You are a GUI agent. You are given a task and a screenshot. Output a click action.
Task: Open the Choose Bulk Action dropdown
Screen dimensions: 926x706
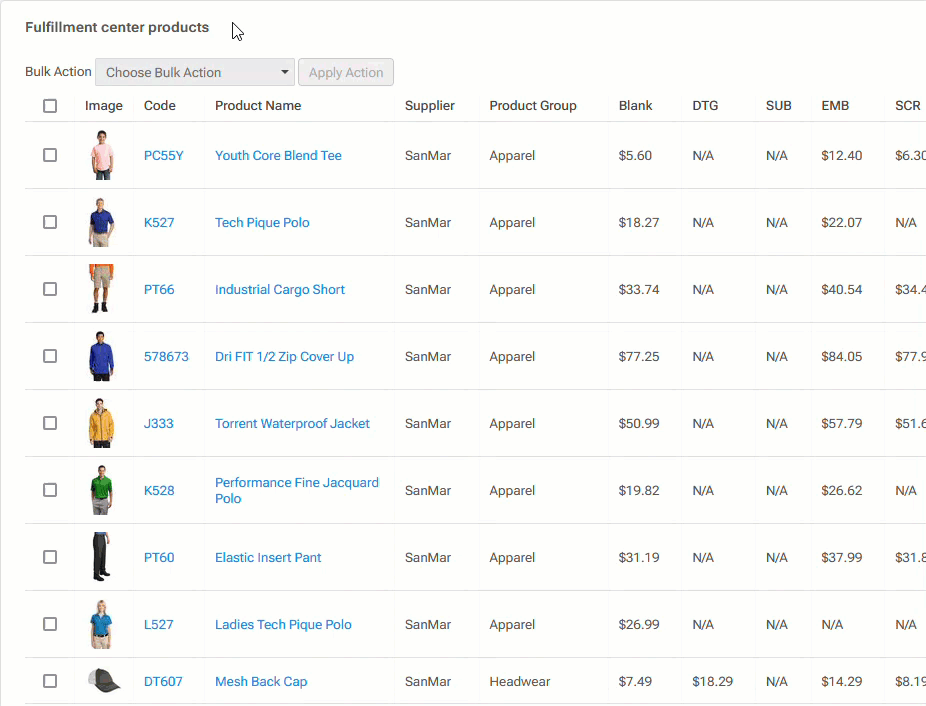195,72
